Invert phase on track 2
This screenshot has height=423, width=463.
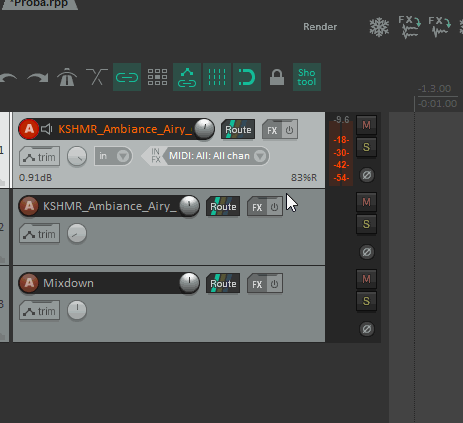coord(367,252)
